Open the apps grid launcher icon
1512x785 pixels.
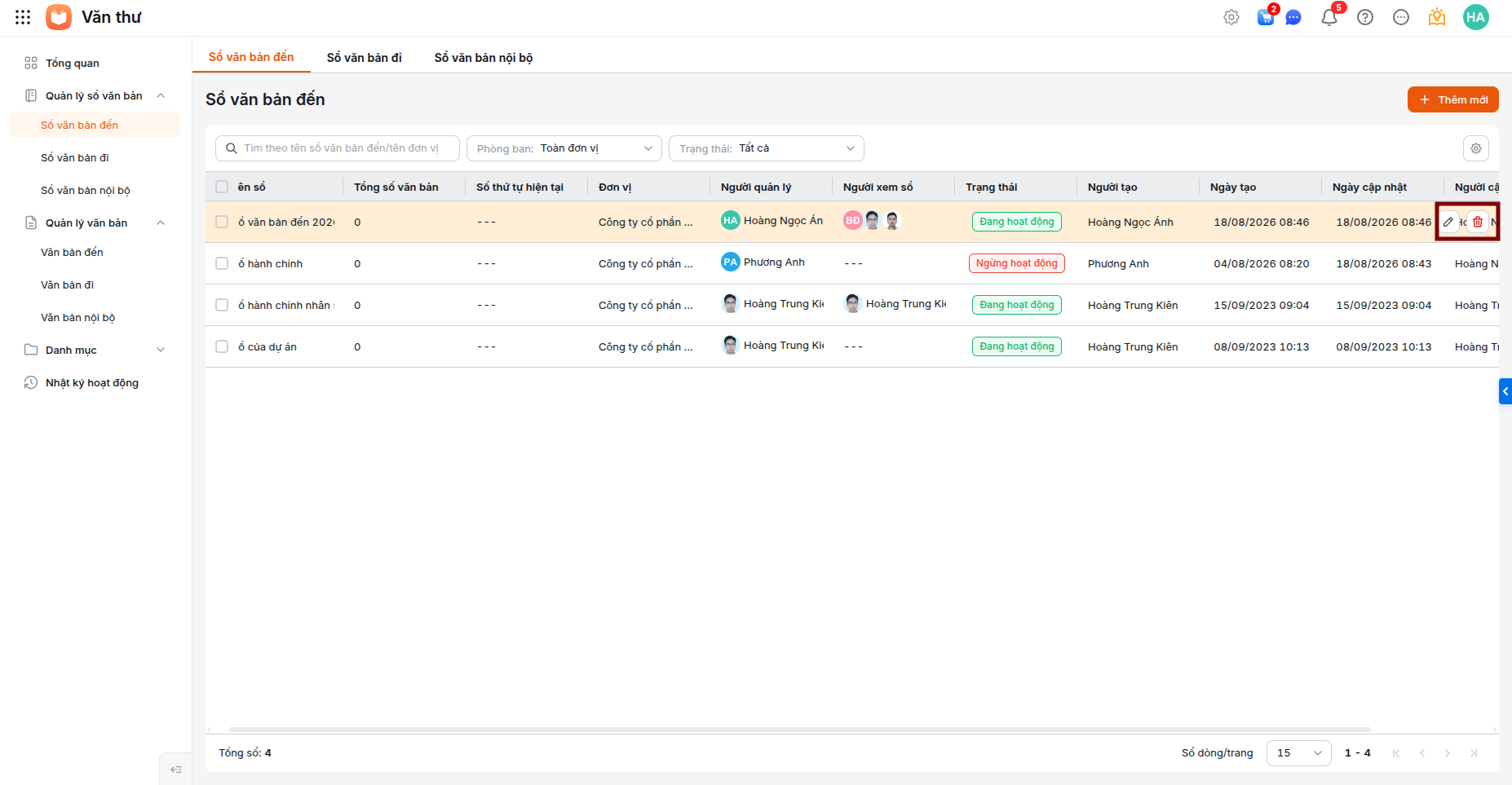pos(23,17)
